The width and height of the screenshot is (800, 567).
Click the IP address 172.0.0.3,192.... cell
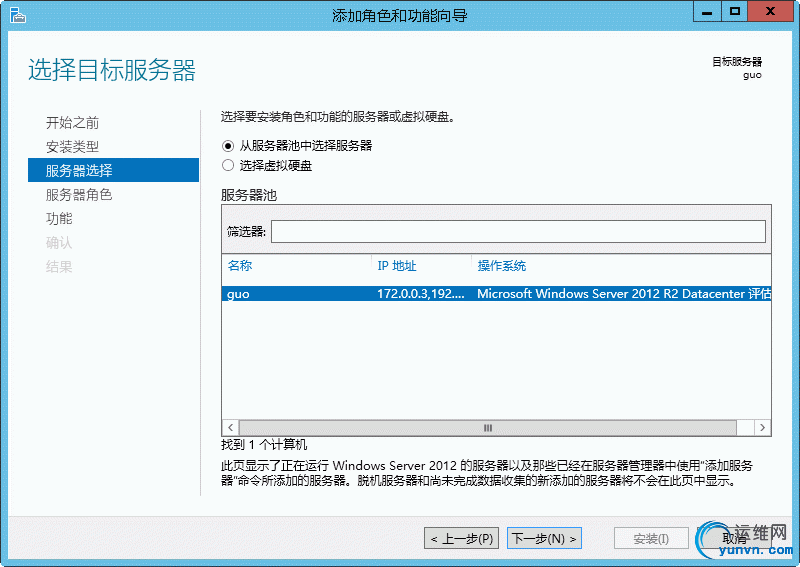coord(421,293)
